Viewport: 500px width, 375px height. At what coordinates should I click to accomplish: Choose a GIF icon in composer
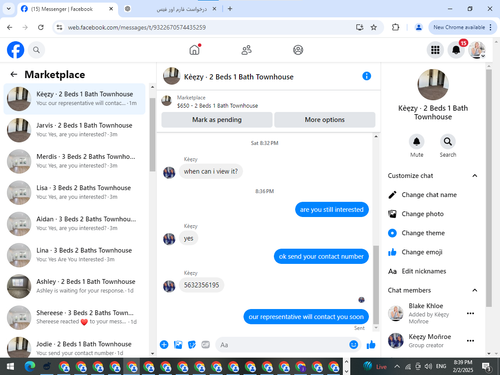[x=206, y=345]
